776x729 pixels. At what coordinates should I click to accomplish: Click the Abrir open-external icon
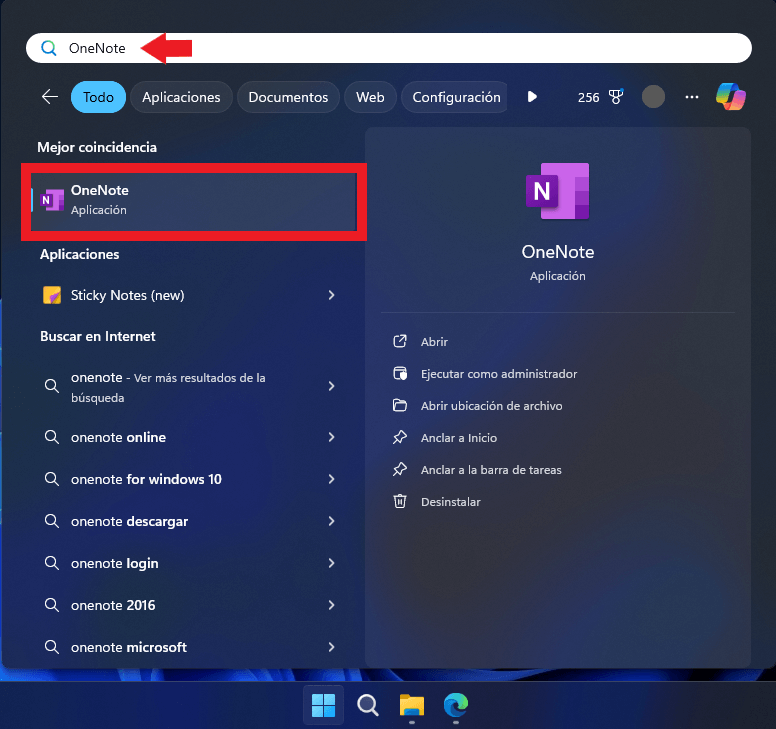point(400,341)
